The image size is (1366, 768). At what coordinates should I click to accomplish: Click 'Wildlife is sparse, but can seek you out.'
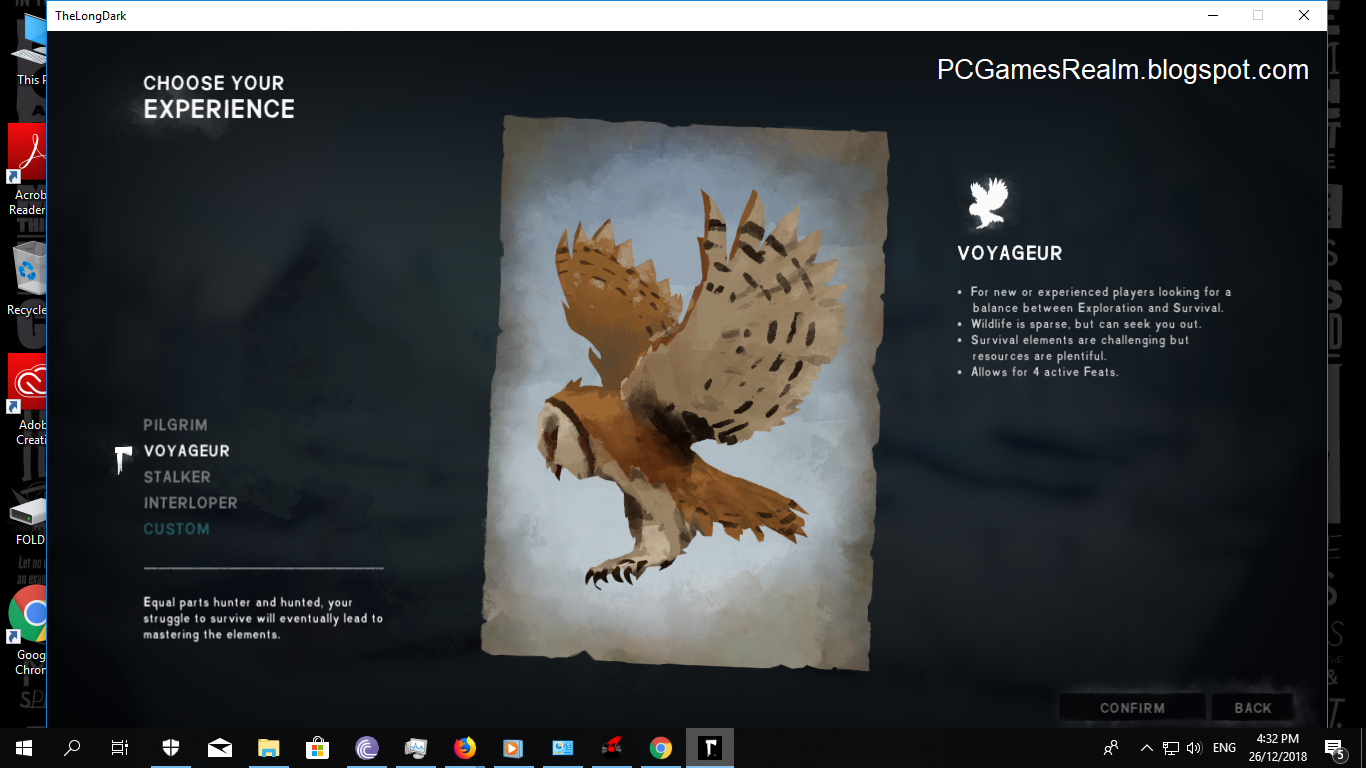1086,324
